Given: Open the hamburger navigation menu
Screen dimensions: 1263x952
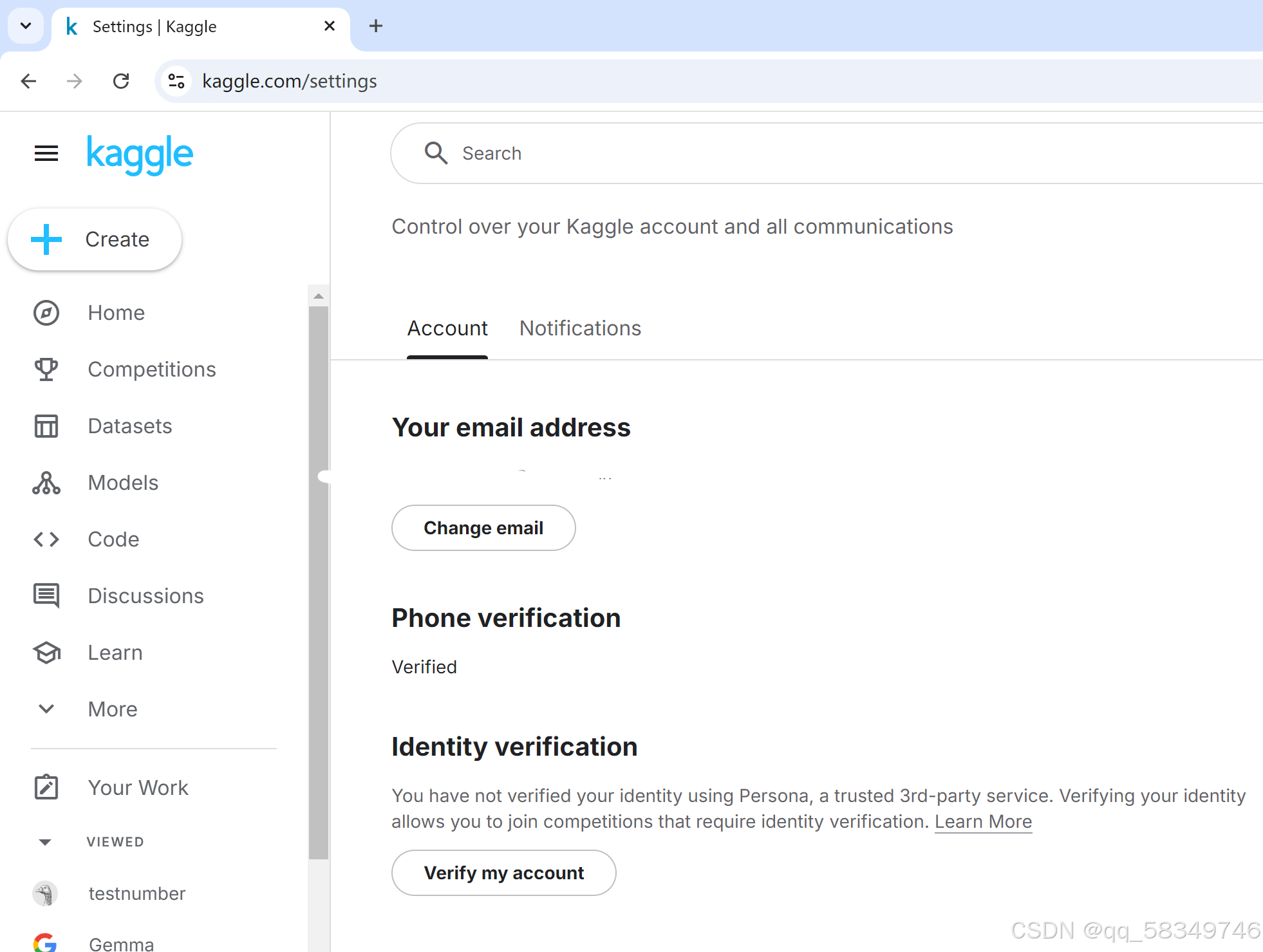Looking at the screenshot, I should (46, 154).
